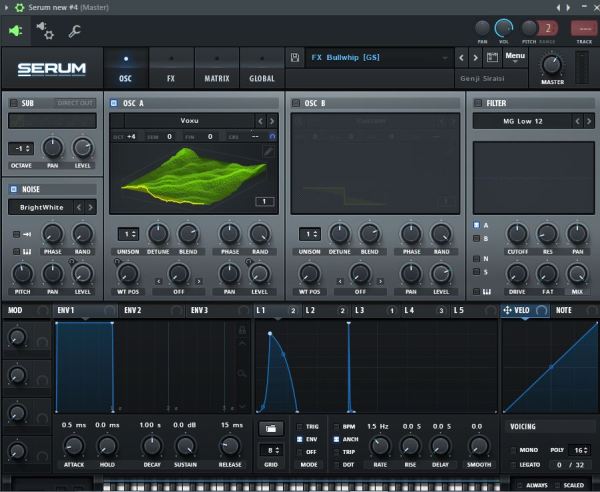Open the plugin detailed settings gear icon

click(45, 31)
